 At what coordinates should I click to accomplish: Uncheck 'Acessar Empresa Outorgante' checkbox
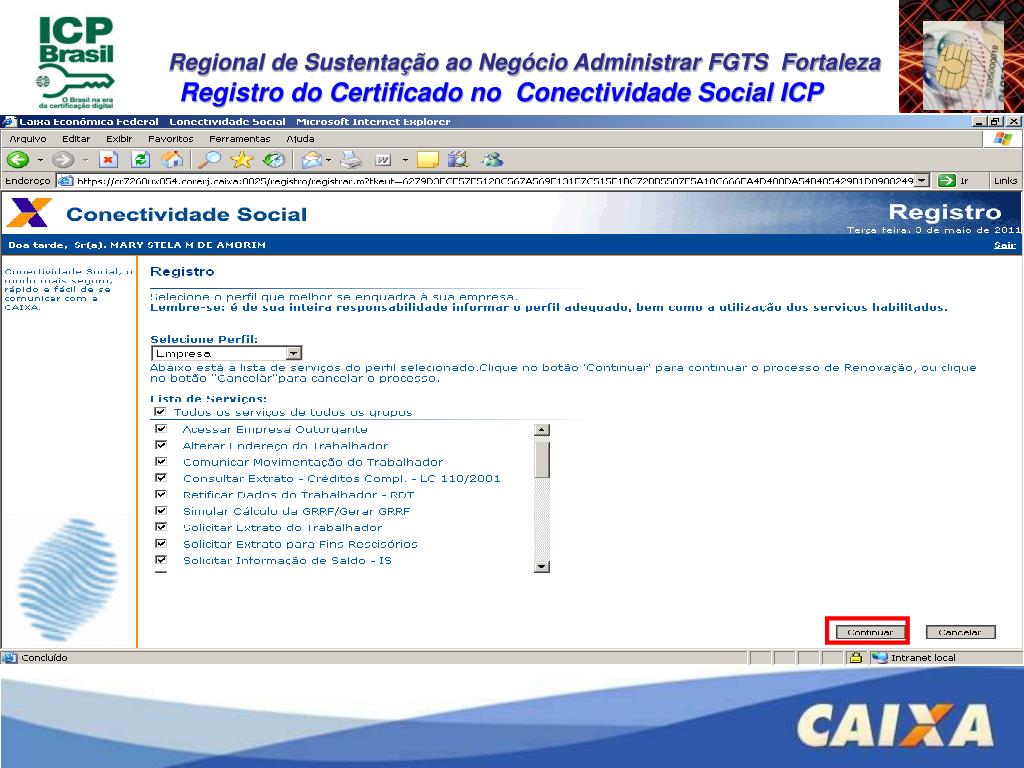pos(161,429)
